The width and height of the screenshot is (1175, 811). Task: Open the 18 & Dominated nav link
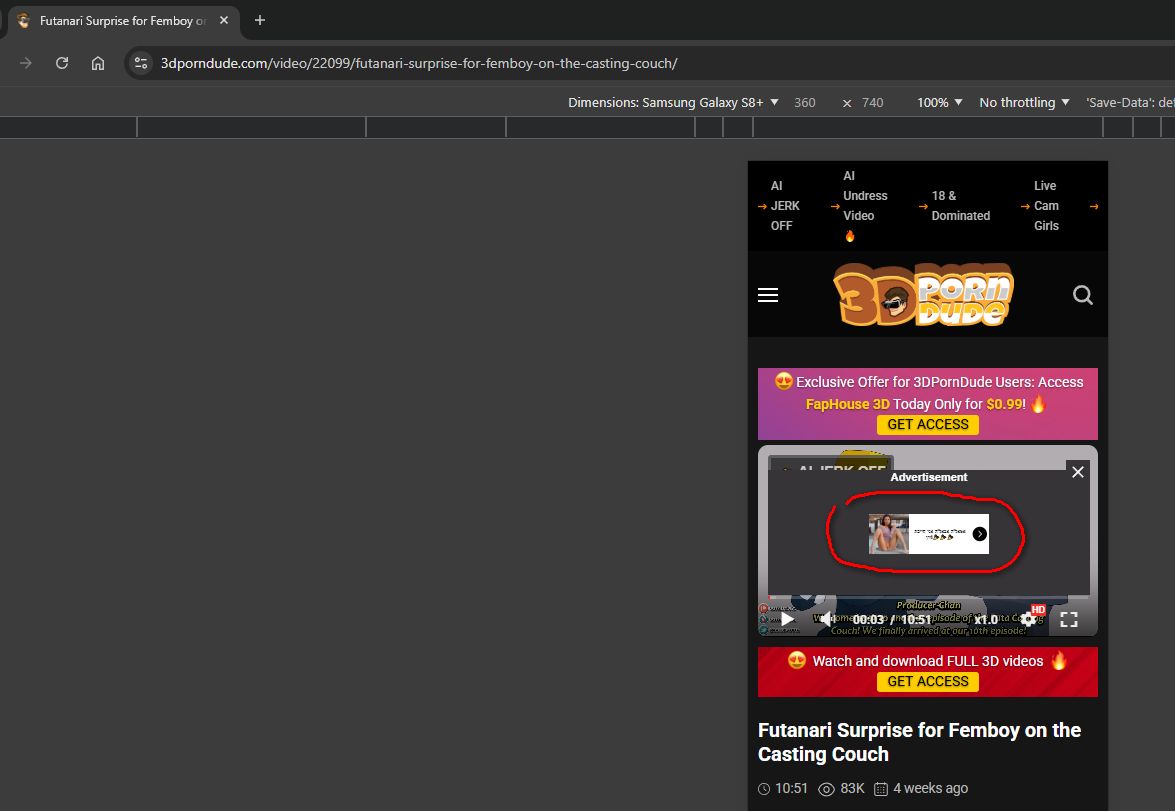(960, 205)
